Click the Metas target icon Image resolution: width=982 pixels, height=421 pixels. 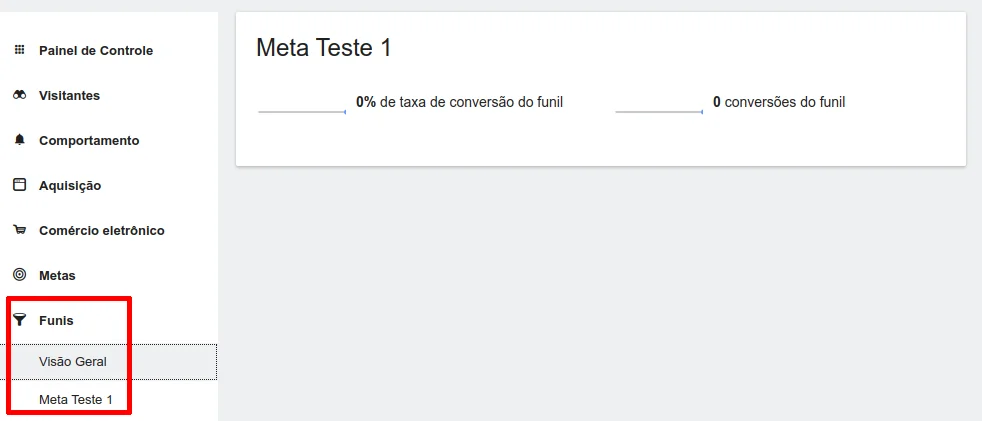click(19, 275)
